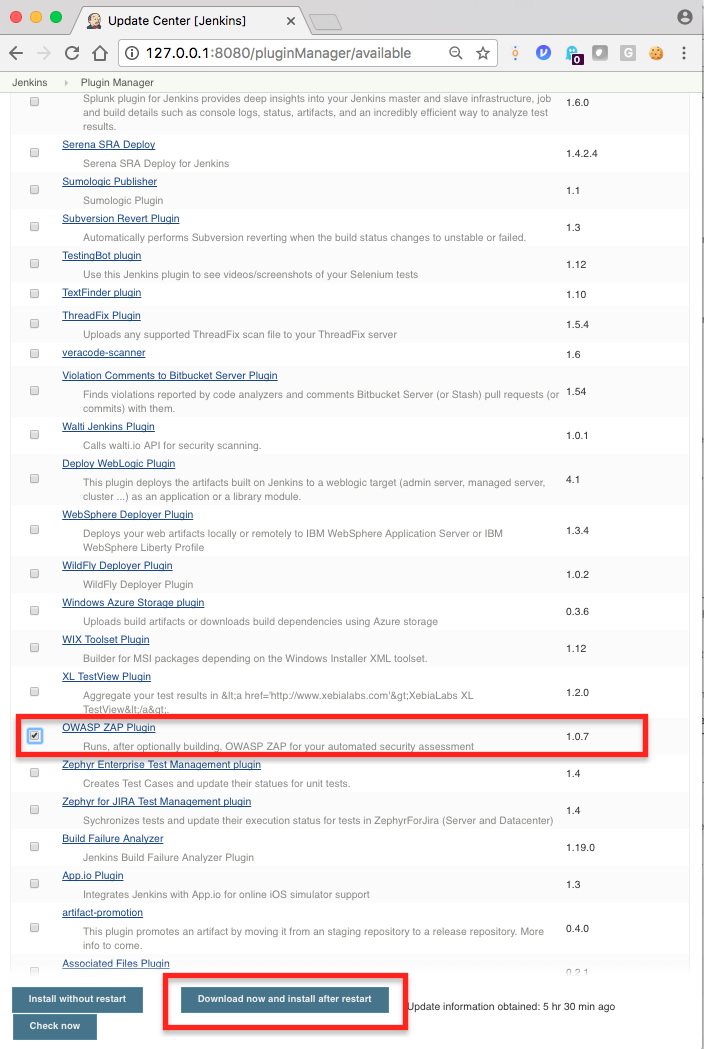The height and width of the screenshot is (1049, 704).
Task: Check the WIX Toolset Plugin checkbox
Action: tap(34, 648)
